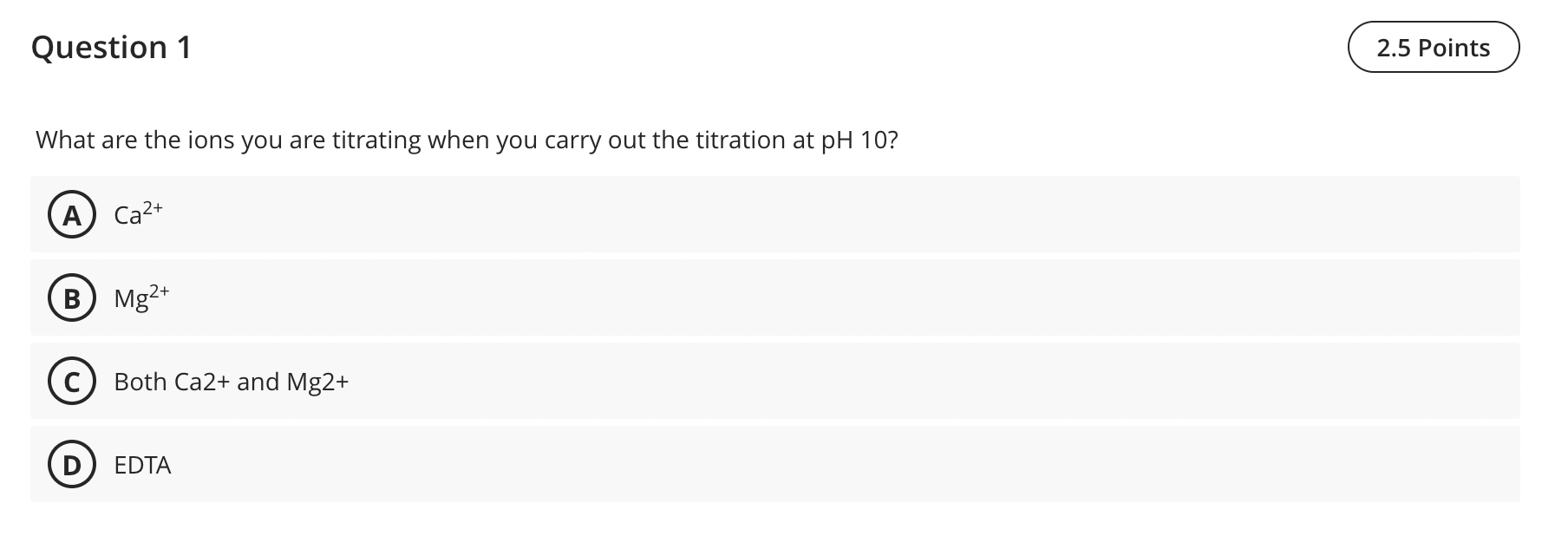Click the superscript 2+ on Ca option
Viewport: 1568px width, 536px height.
(x=154, y=207)
